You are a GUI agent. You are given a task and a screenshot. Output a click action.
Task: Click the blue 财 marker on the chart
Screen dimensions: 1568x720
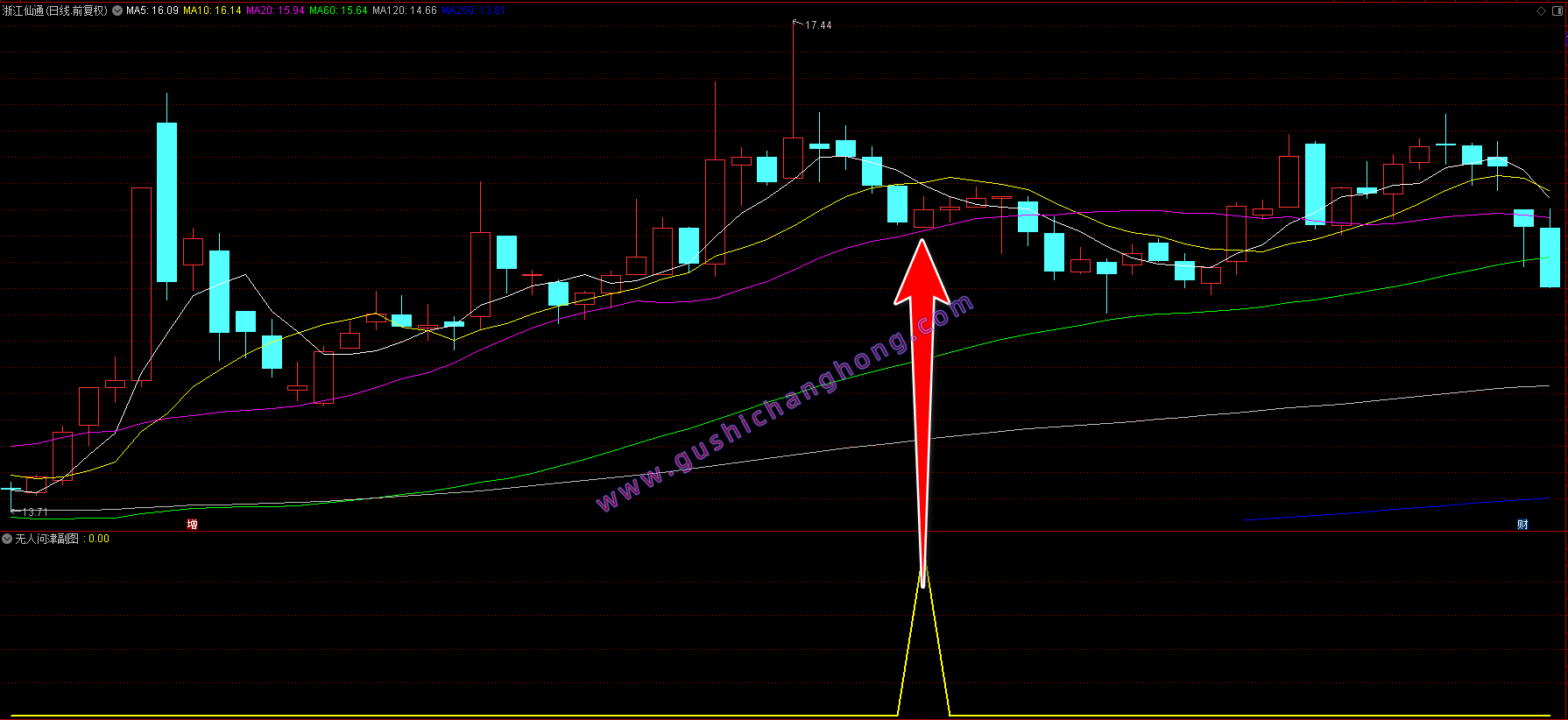(x=1522, y=524)
